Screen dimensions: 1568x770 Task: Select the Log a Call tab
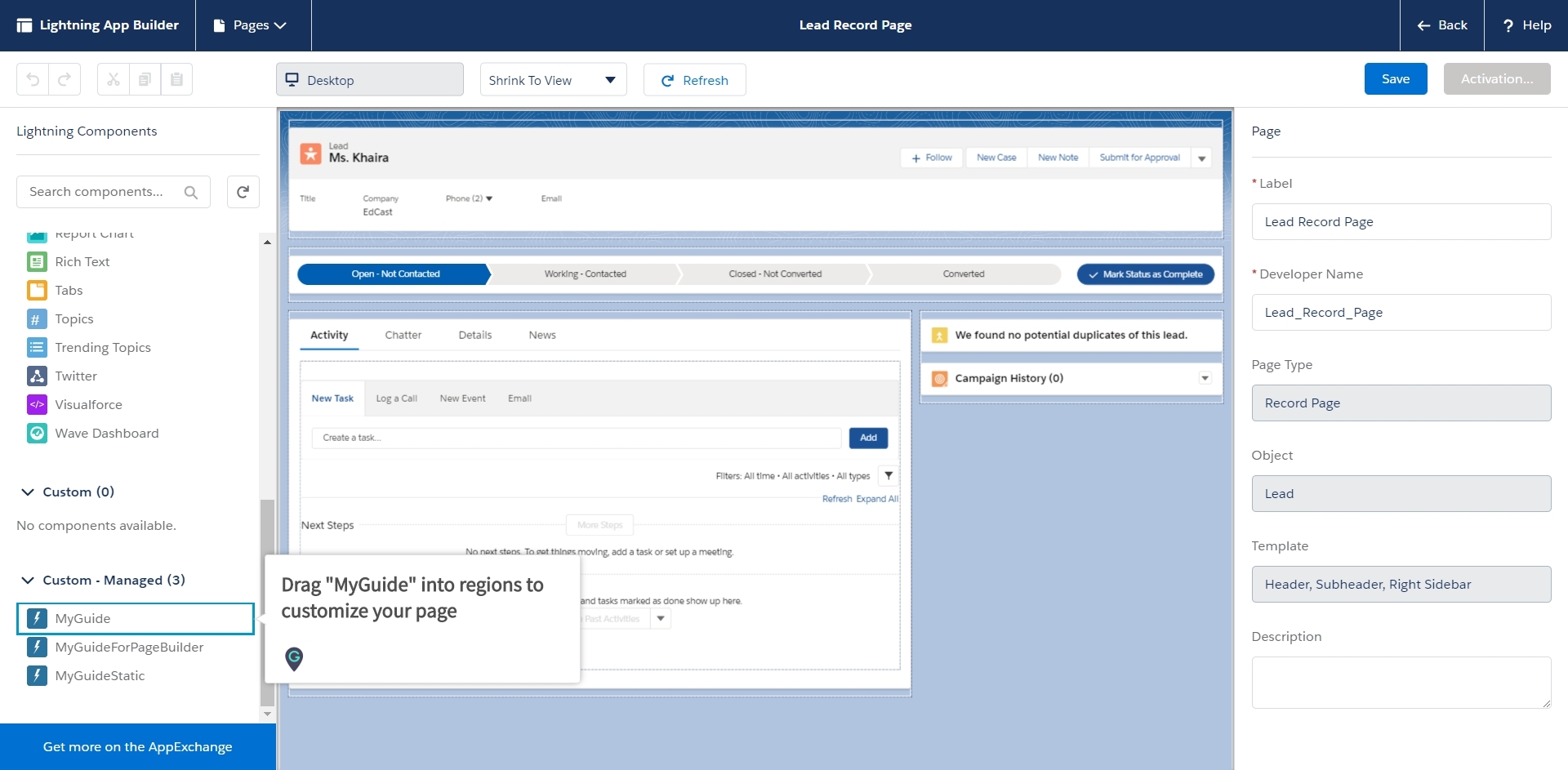(x=396, y=398)
